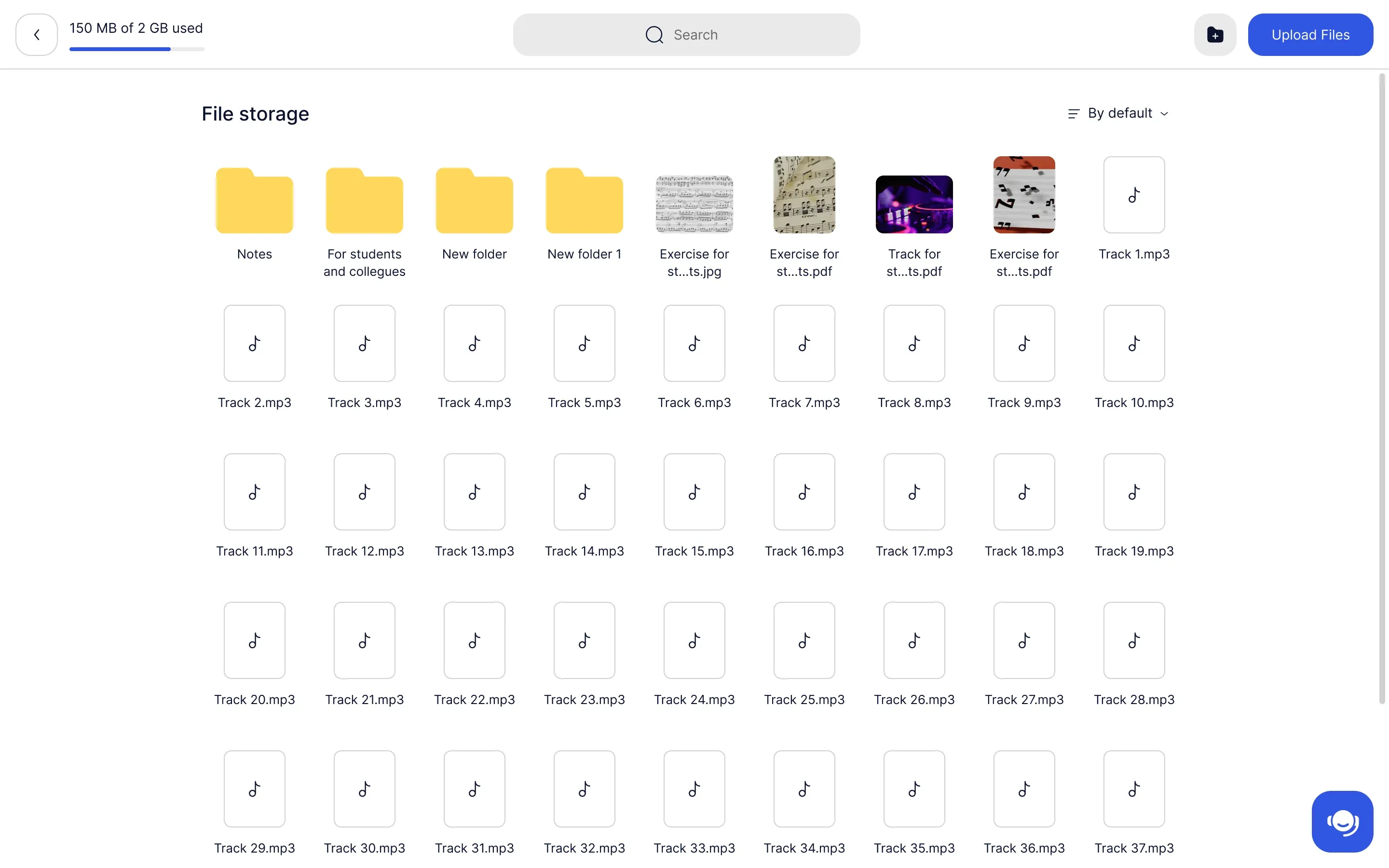Open New folder 1

(584, 202)
